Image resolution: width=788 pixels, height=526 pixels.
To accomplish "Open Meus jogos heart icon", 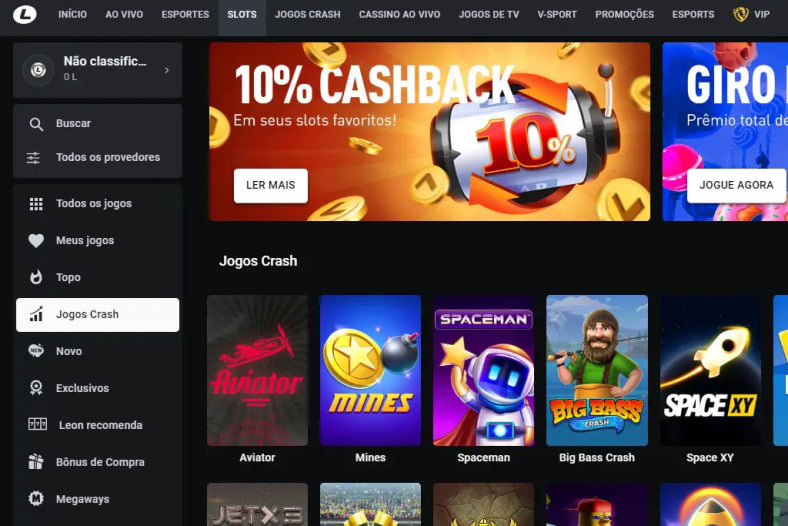I will pos(36,241).
